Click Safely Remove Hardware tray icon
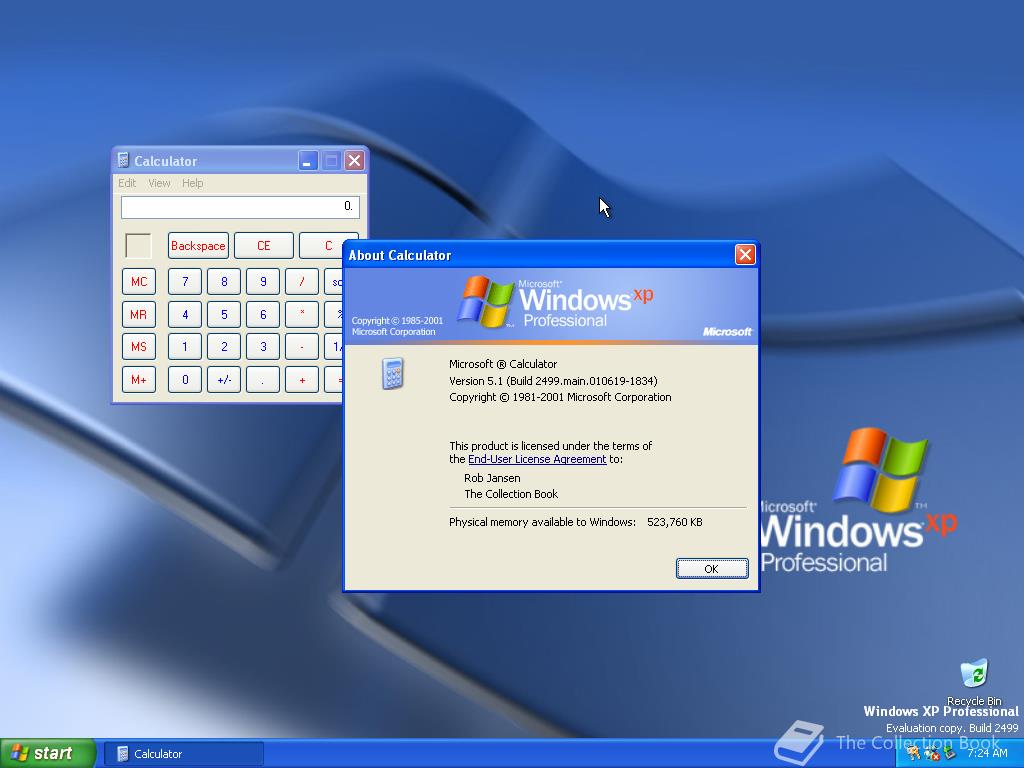 click(950, 754)
